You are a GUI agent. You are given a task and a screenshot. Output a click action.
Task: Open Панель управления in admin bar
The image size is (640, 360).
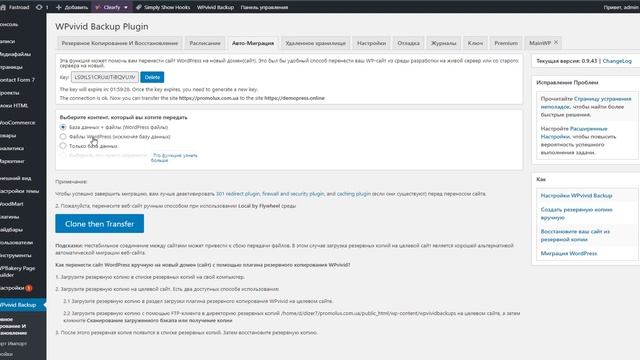[264, 7]
